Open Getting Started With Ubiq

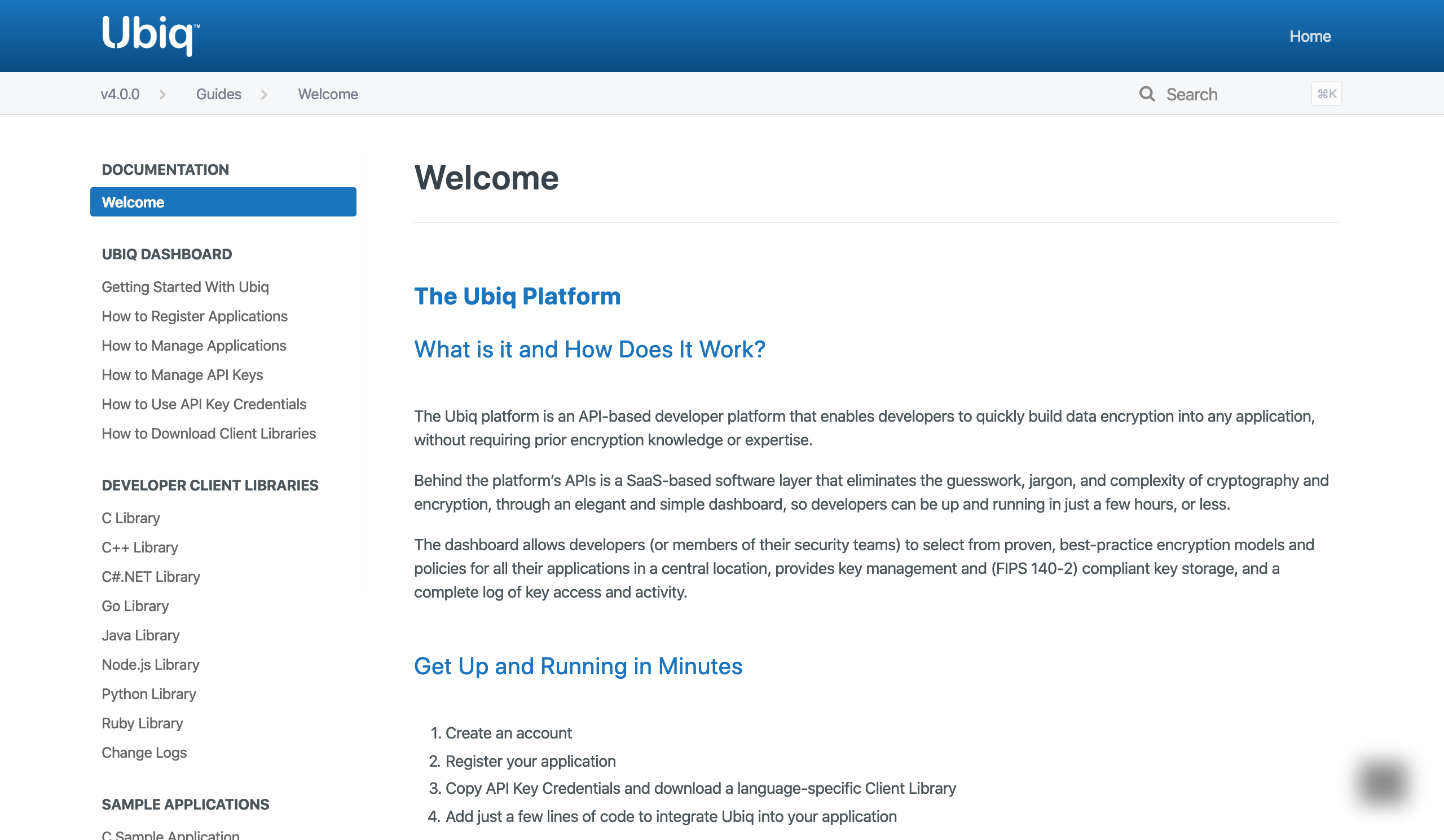[x=185, y=287]
